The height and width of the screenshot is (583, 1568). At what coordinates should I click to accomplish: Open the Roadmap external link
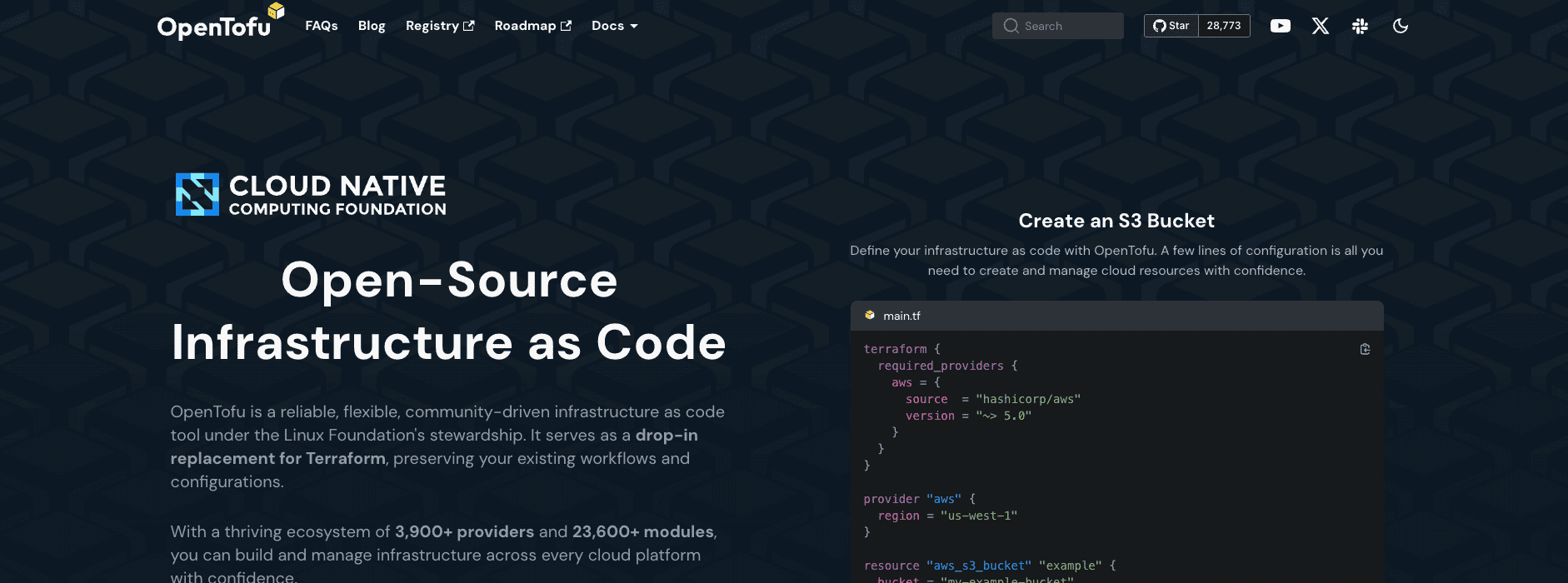point(532,26)
